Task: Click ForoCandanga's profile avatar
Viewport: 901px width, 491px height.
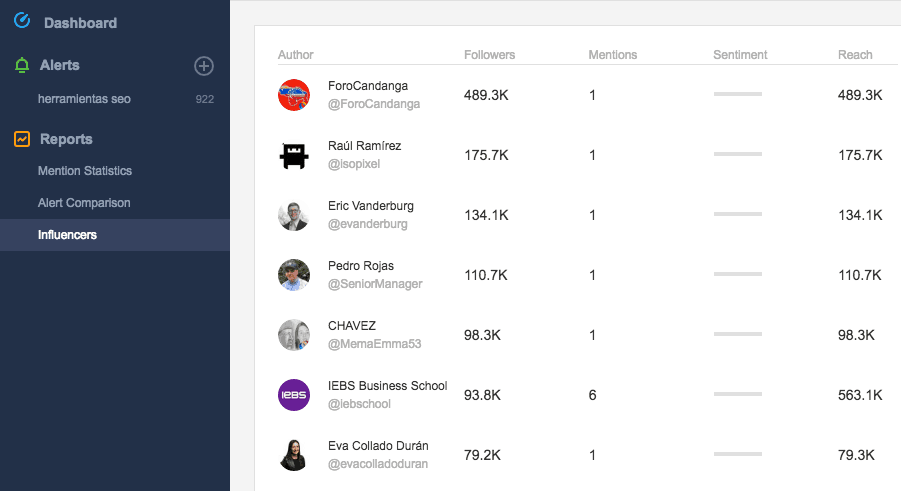Action: click(294, 95)
